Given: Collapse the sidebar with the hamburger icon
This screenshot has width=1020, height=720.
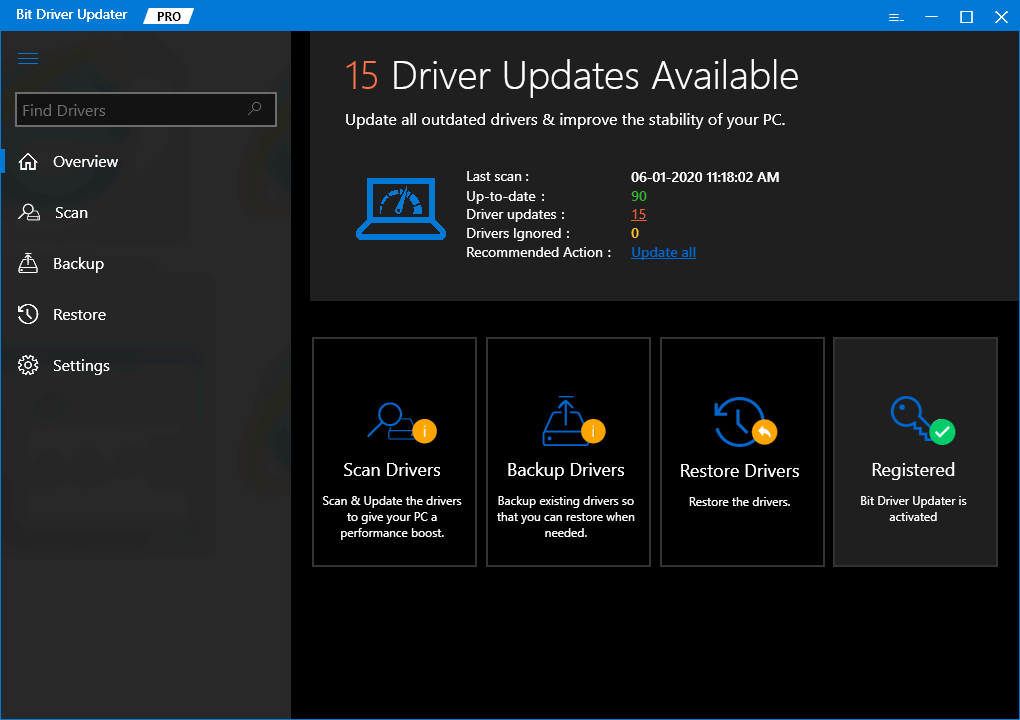Looking at the screenshot, I should coord(28,58).
